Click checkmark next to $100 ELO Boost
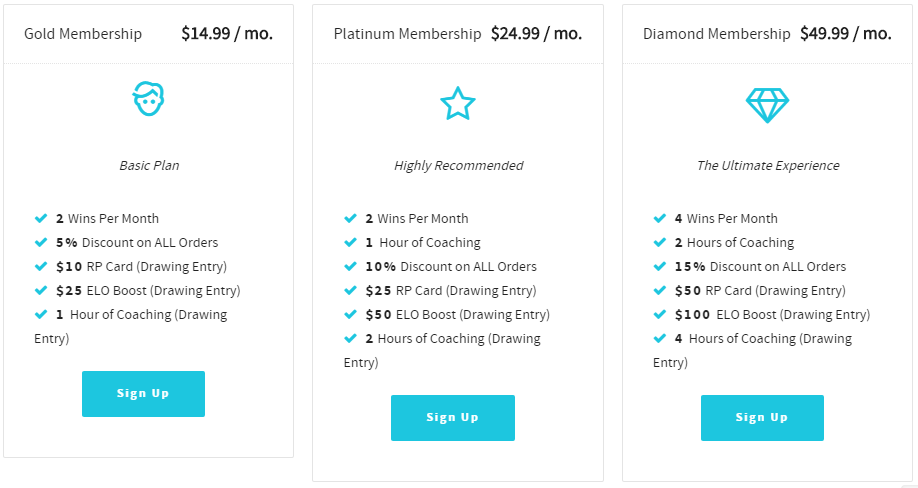This screenshot has width=918, height=488. pyautogui.click(x=660, y=314)
